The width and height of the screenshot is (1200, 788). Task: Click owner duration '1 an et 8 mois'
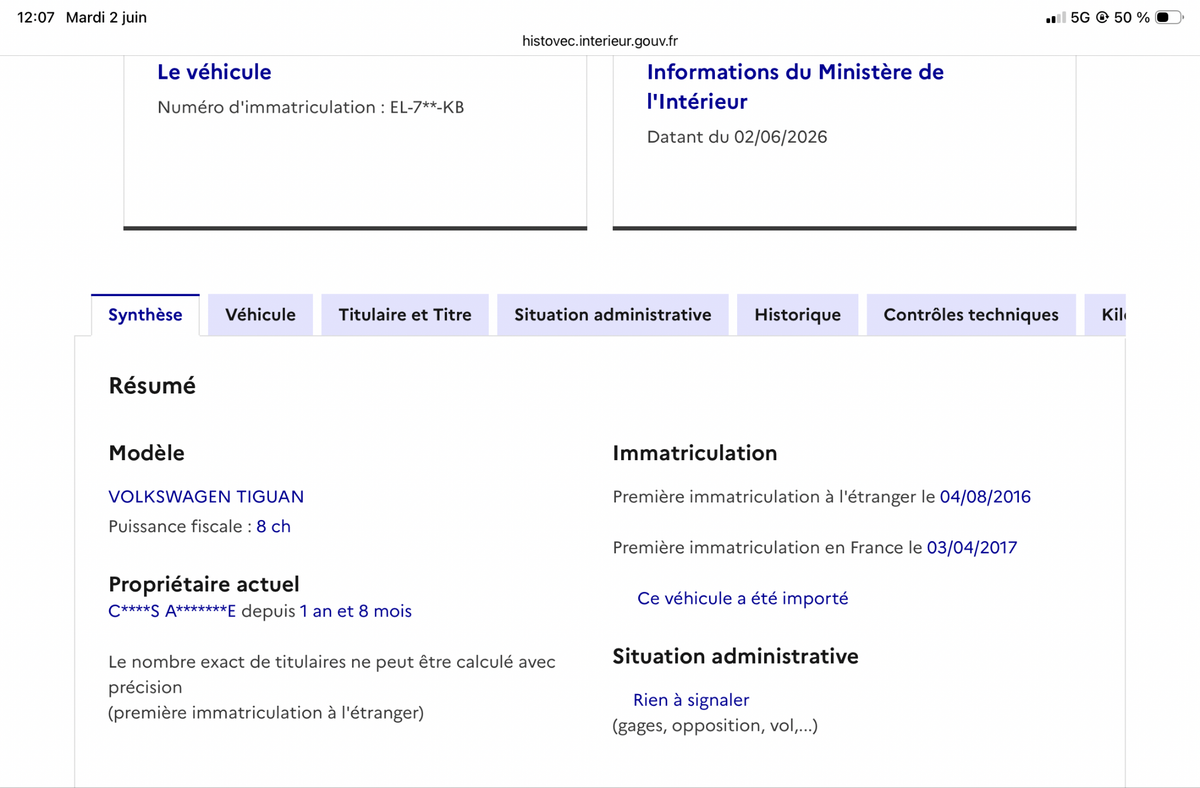coord(355,611)
